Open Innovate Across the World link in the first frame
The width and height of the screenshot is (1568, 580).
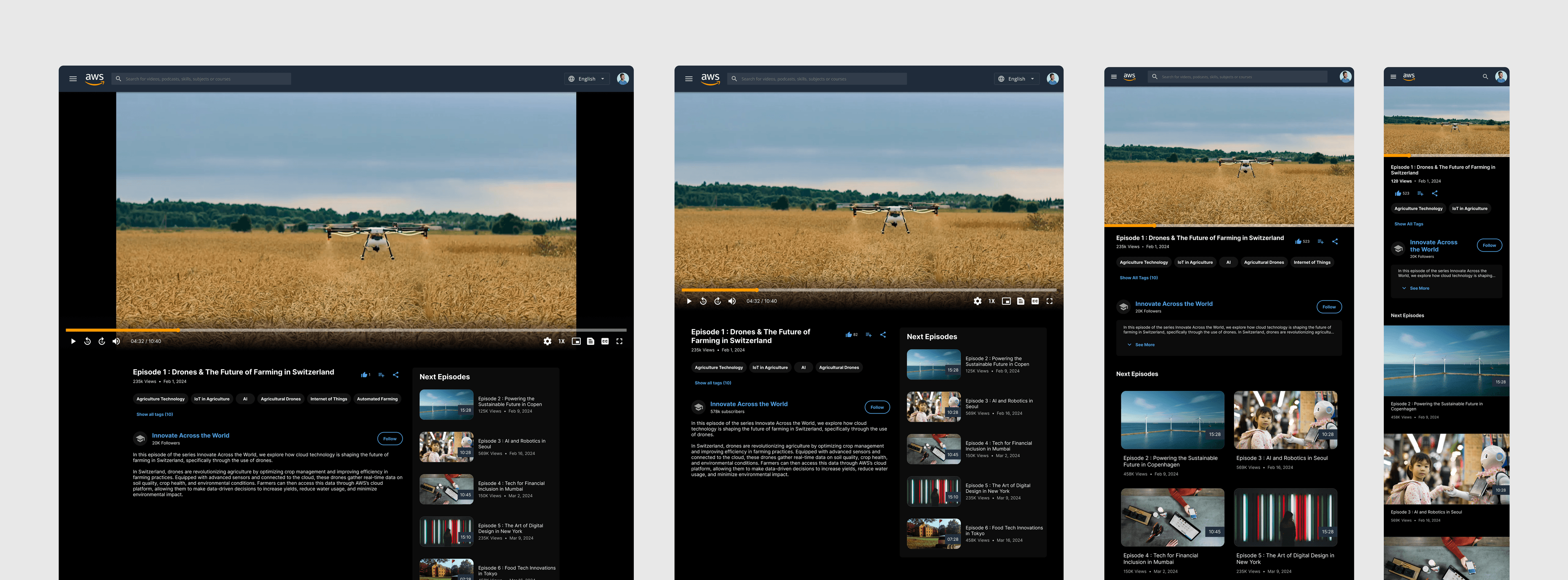point(191,436)
